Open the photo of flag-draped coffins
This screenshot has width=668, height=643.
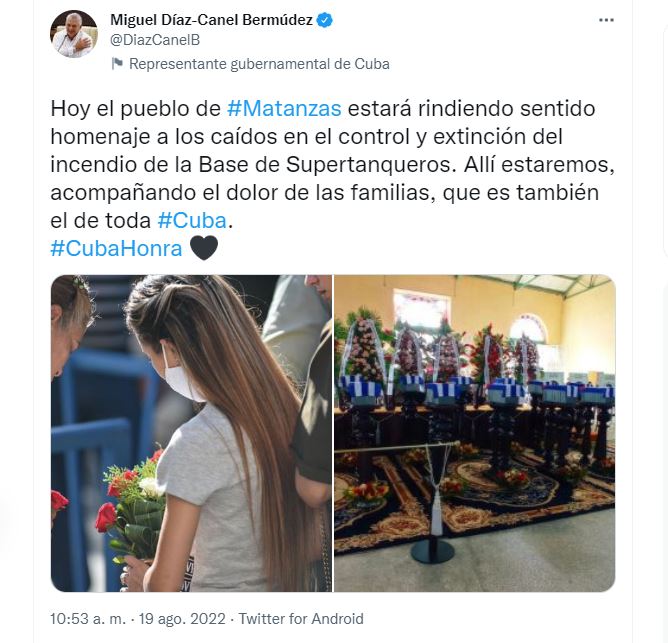coord(475,433)
